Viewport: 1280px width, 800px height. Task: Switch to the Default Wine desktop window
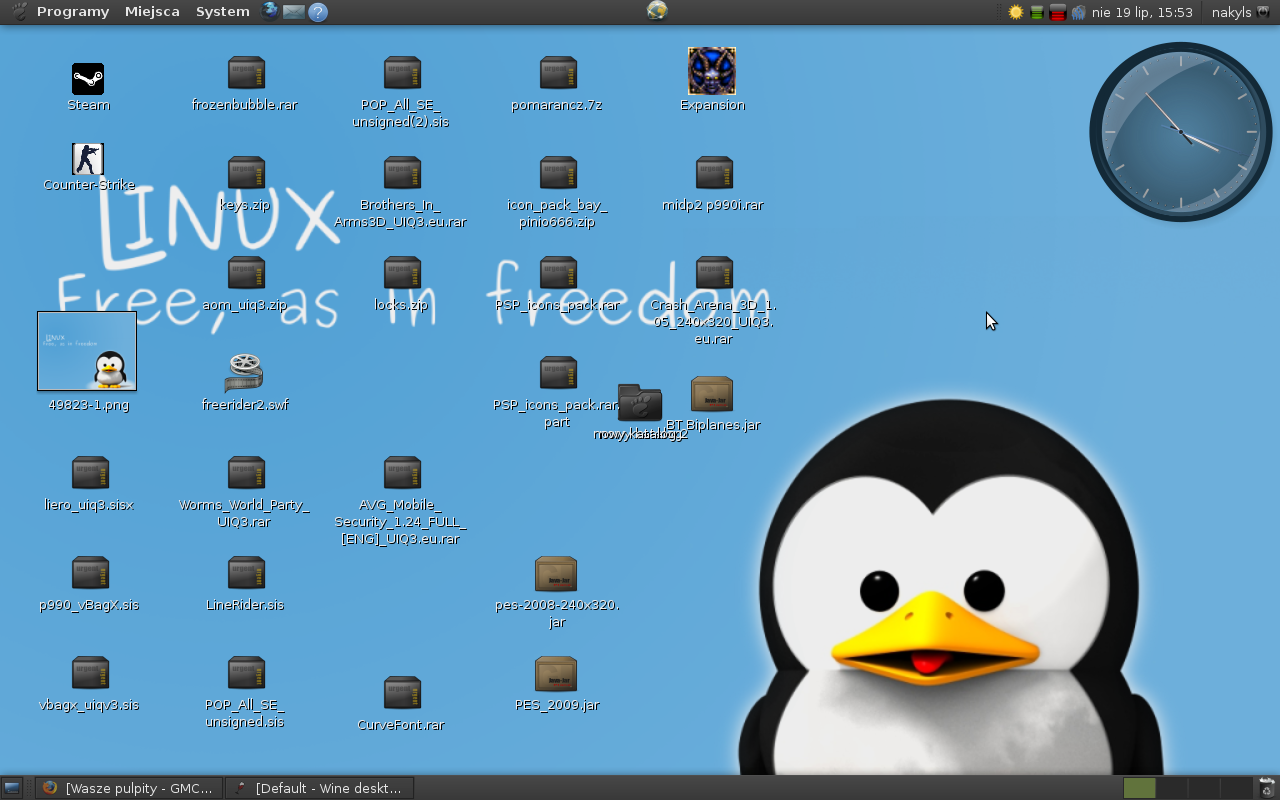(x=318, y=788)
